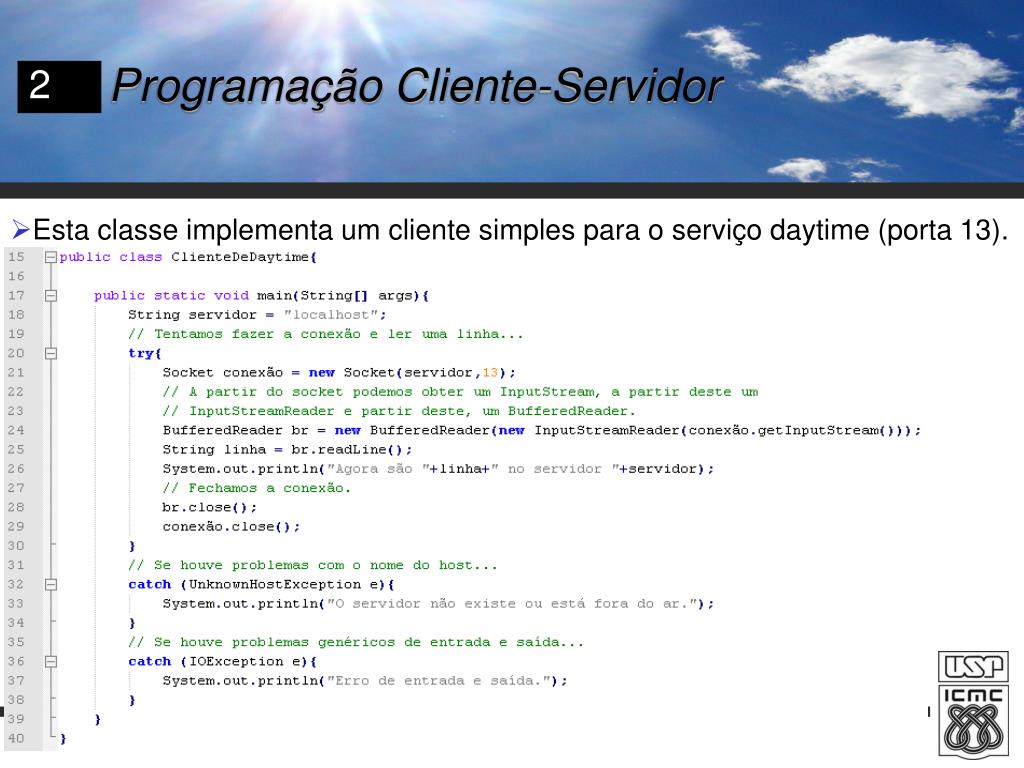Click println "Erro de entrada e saída." line

click(365, 681)
